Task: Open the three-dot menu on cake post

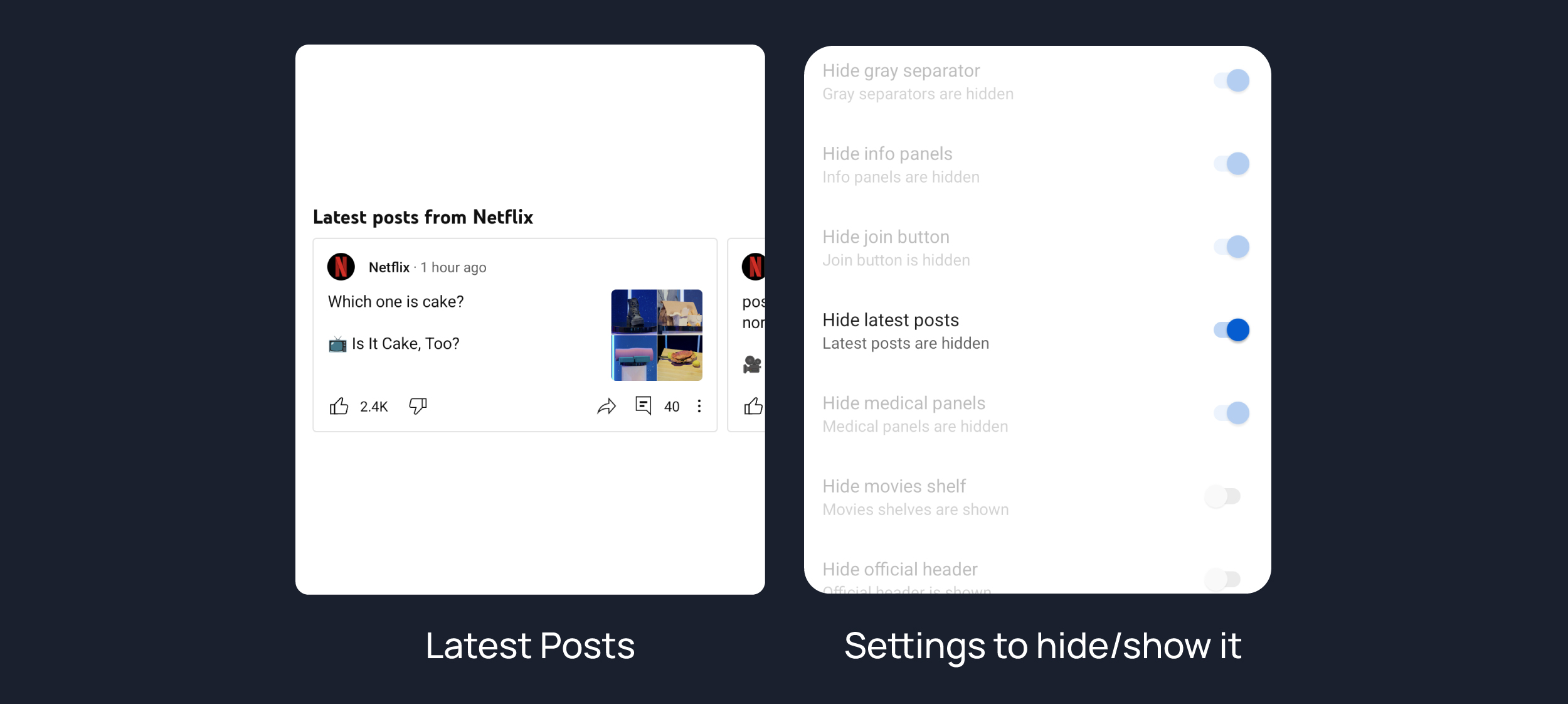Action: pos(699,406)
